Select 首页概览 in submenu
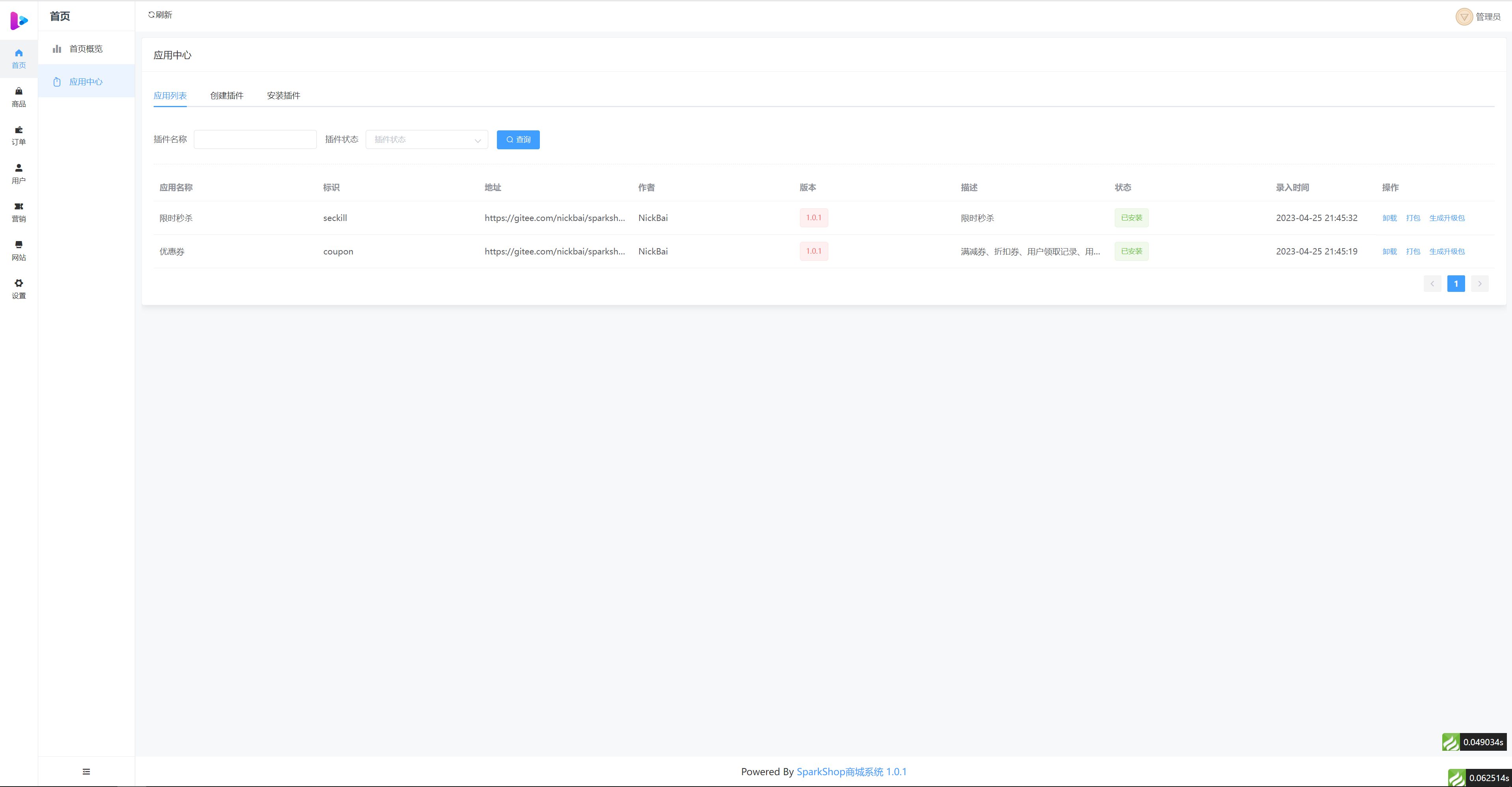The height and width of the screenshot is (787, 1512). 86,49
